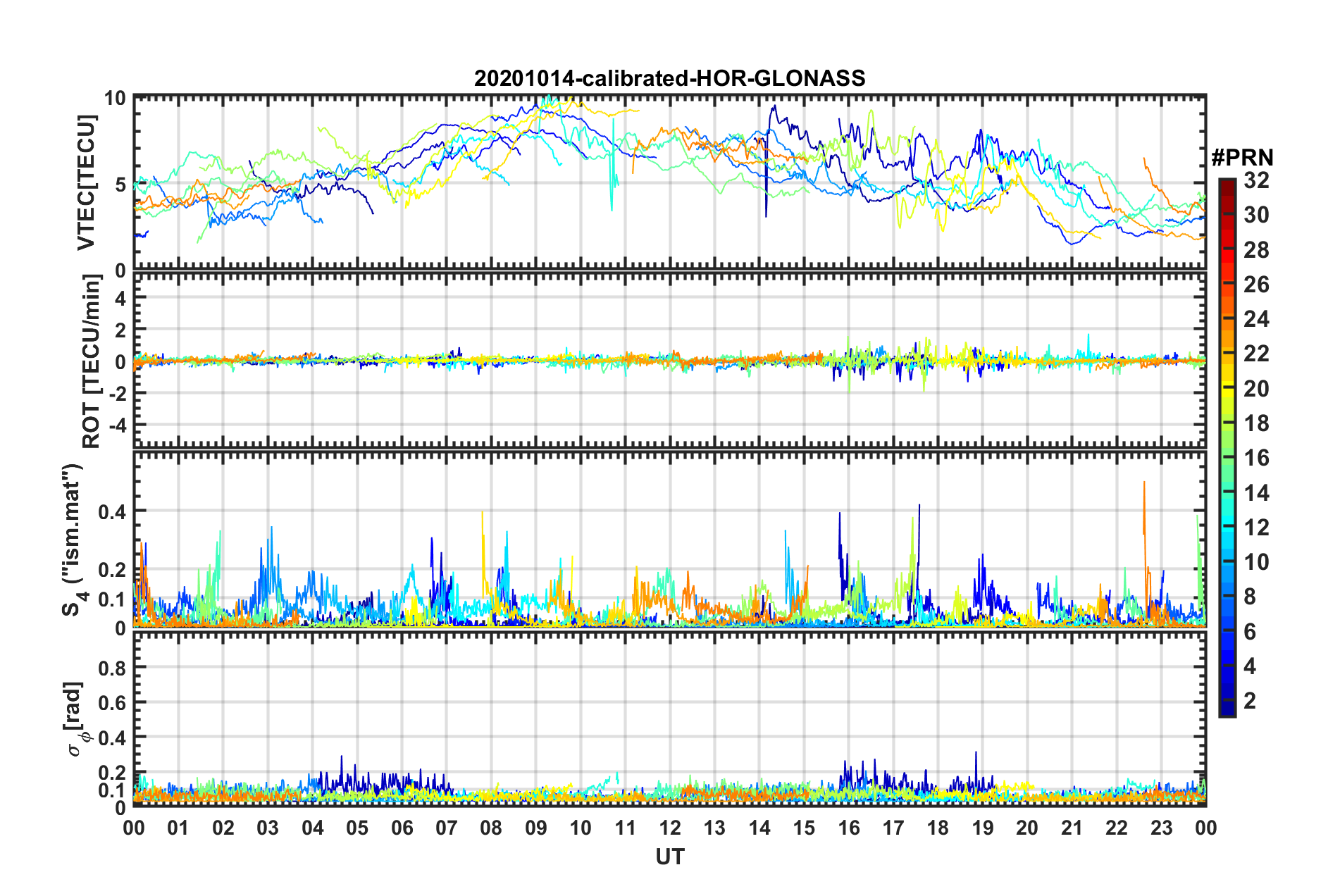Select the "UT" x-axis label

(x=670, y=856)
